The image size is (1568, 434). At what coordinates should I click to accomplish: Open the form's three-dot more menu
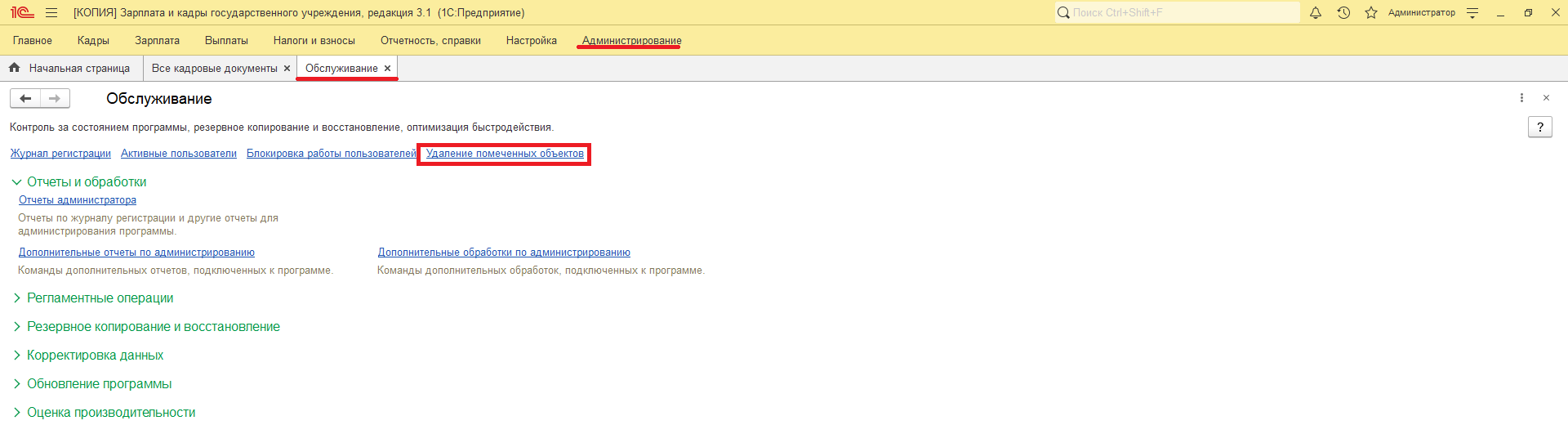point(1521,98)
